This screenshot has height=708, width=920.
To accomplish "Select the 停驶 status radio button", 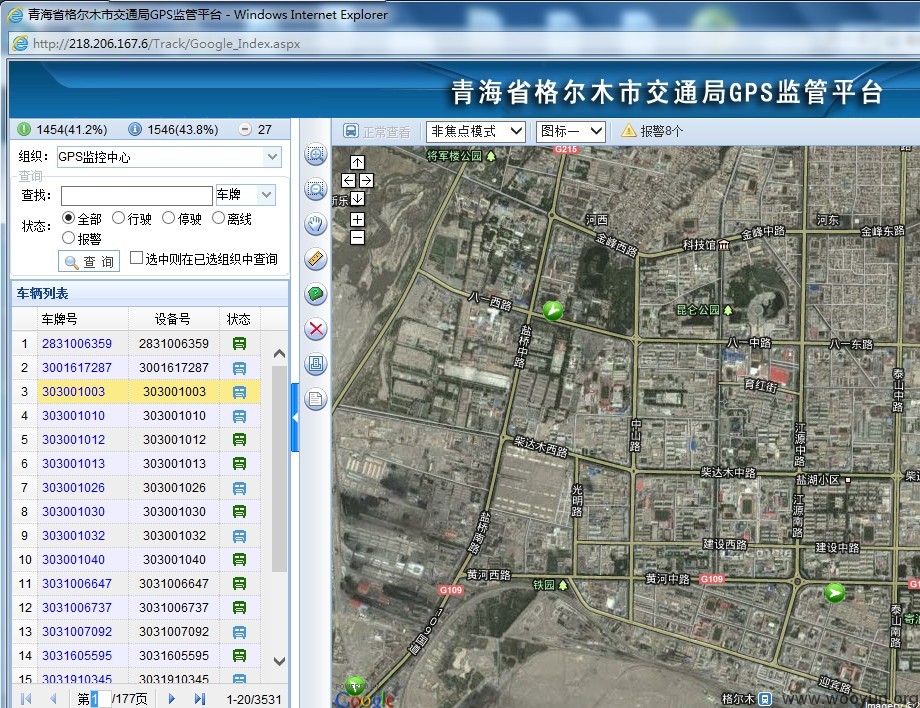I will pyautogui.click(x=168, y=218).
